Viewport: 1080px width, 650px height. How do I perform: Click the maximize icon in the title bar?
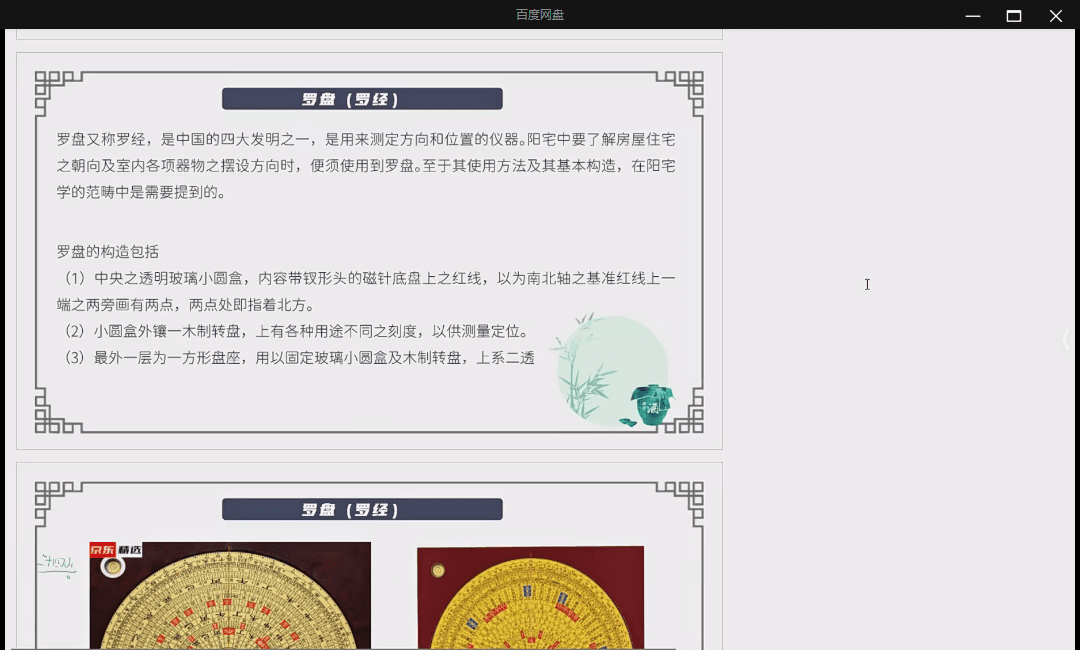click(x=1014, y=15)
